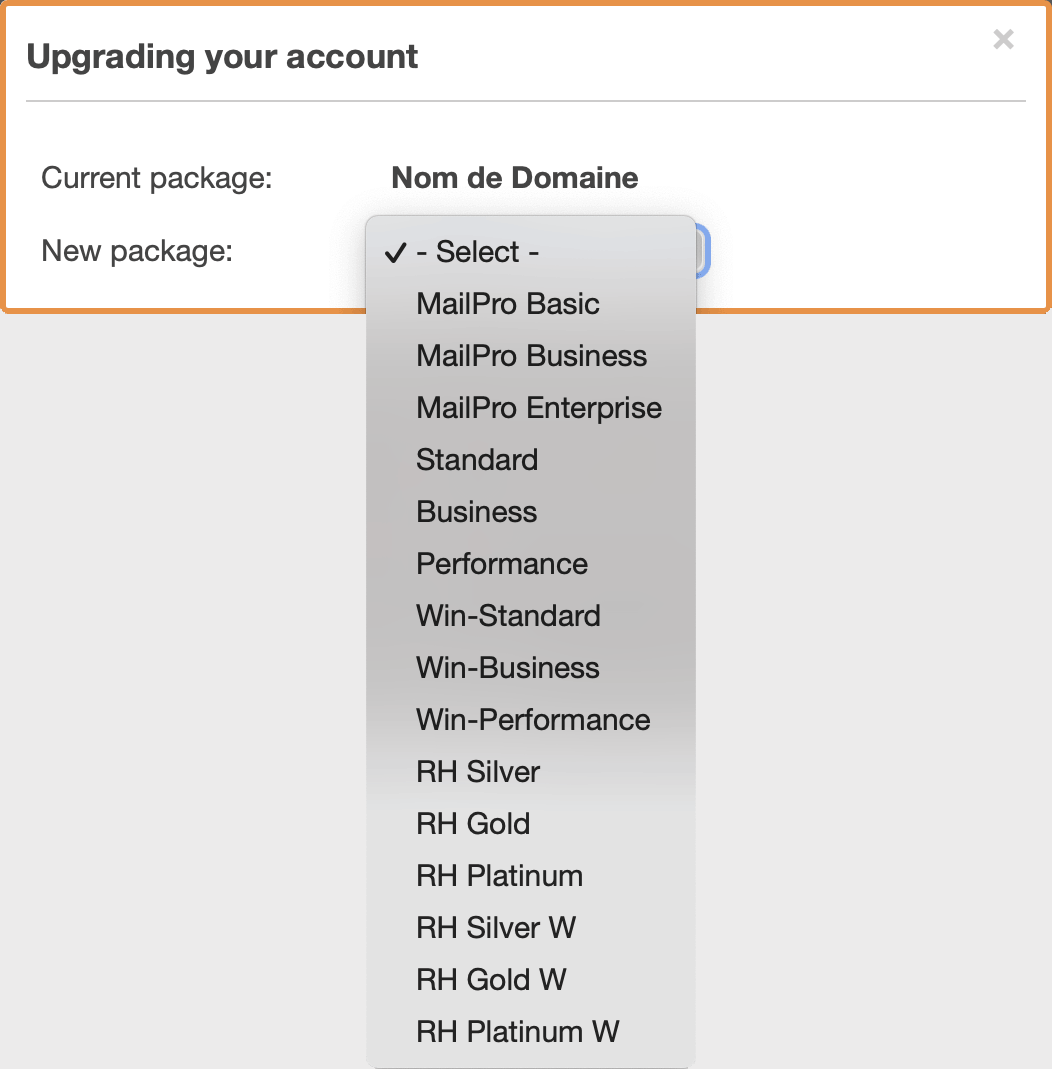
Task: Click the checkmark beside '- Select -'
Action: [395, 253]
